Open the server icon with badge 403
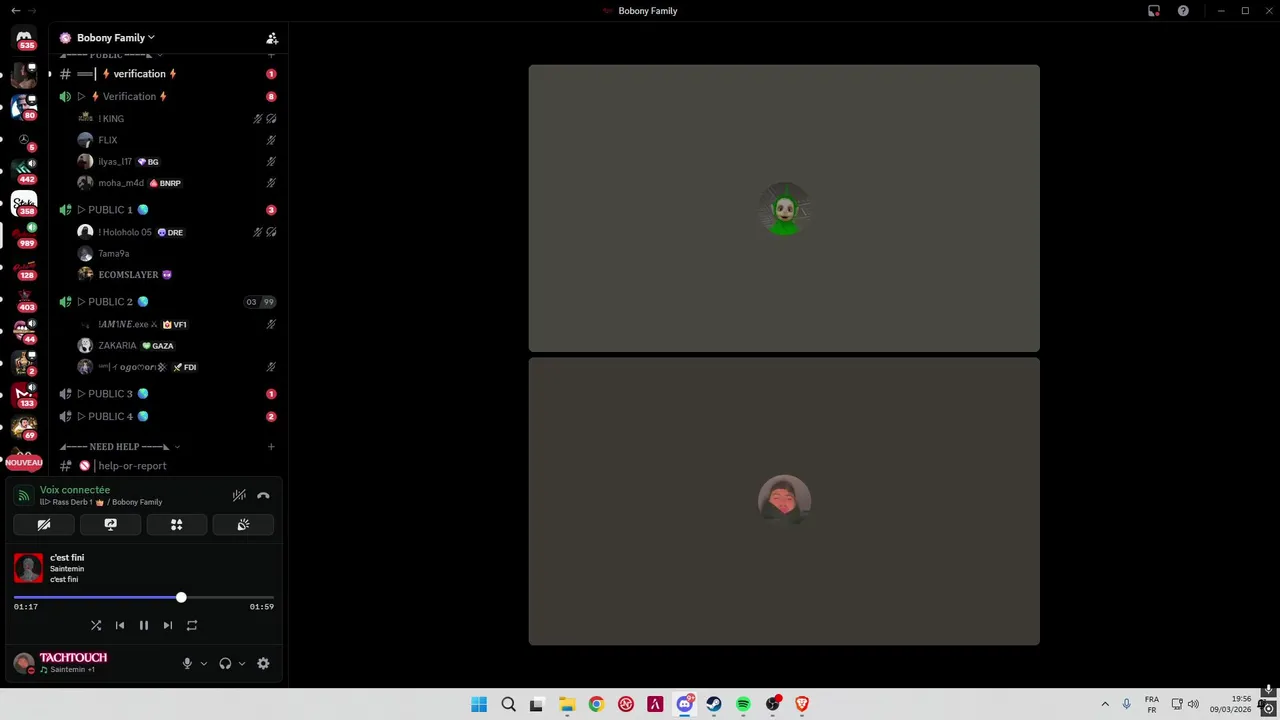Viewport: 1280px width, 720px height. (24, 300)
